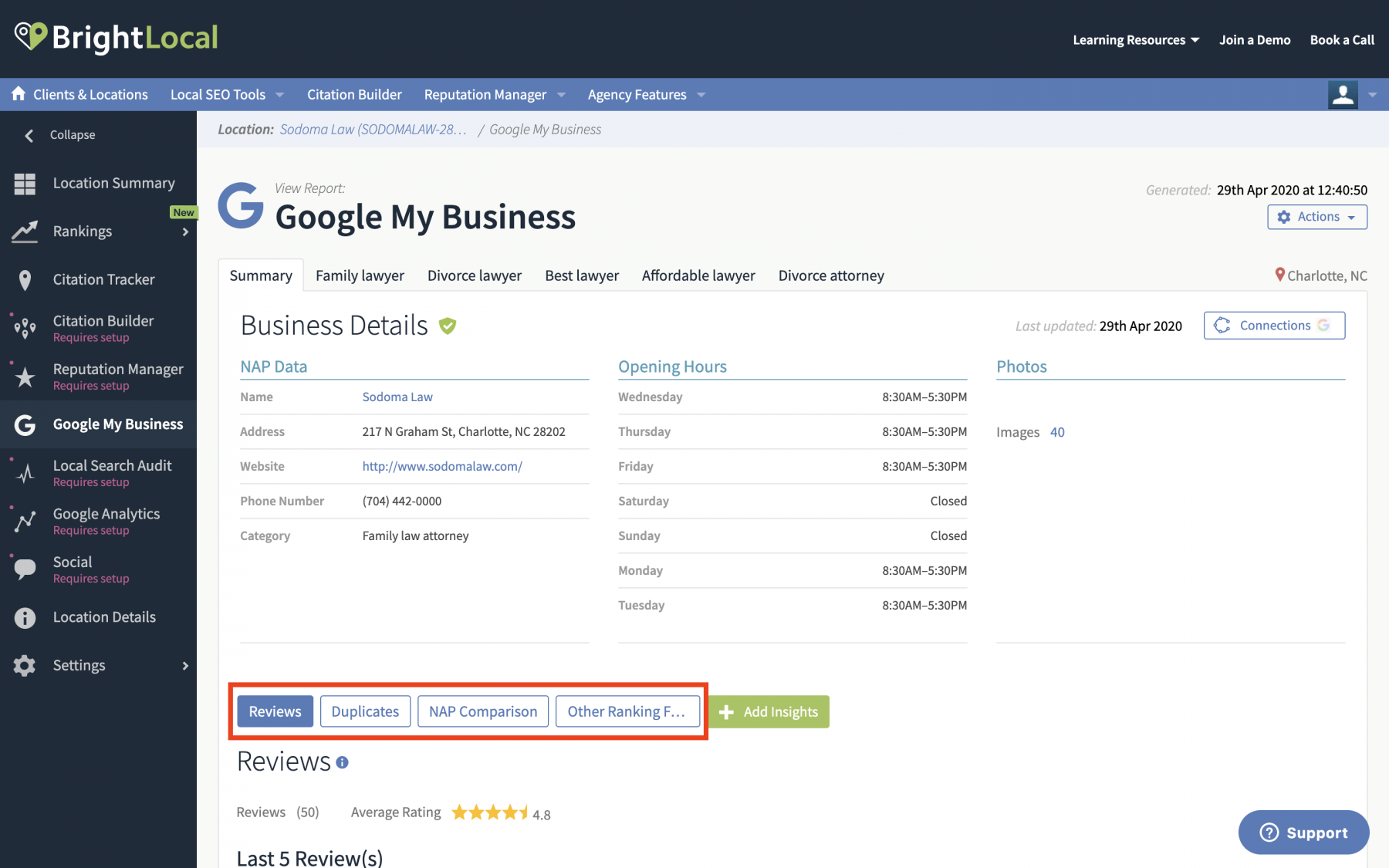Viewport: 1389px width, 868px height.
Task: Click the user profile avatar in the navbar
Action: pyautogui.click(x=1343, y=94)
